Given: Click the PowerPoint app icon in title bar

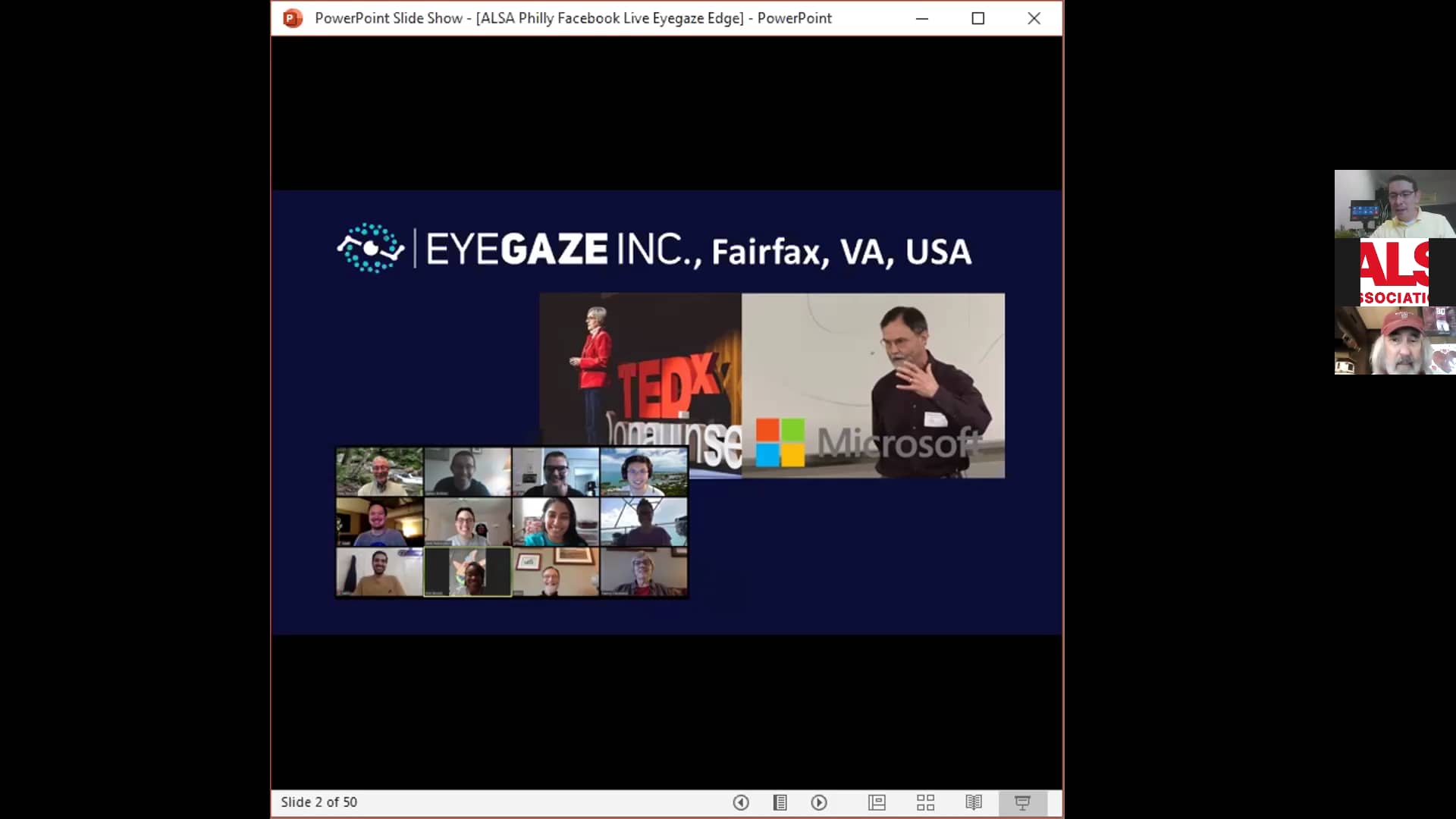Looking at the screenshot, I should pyautogui.click(x=293, y=18).
